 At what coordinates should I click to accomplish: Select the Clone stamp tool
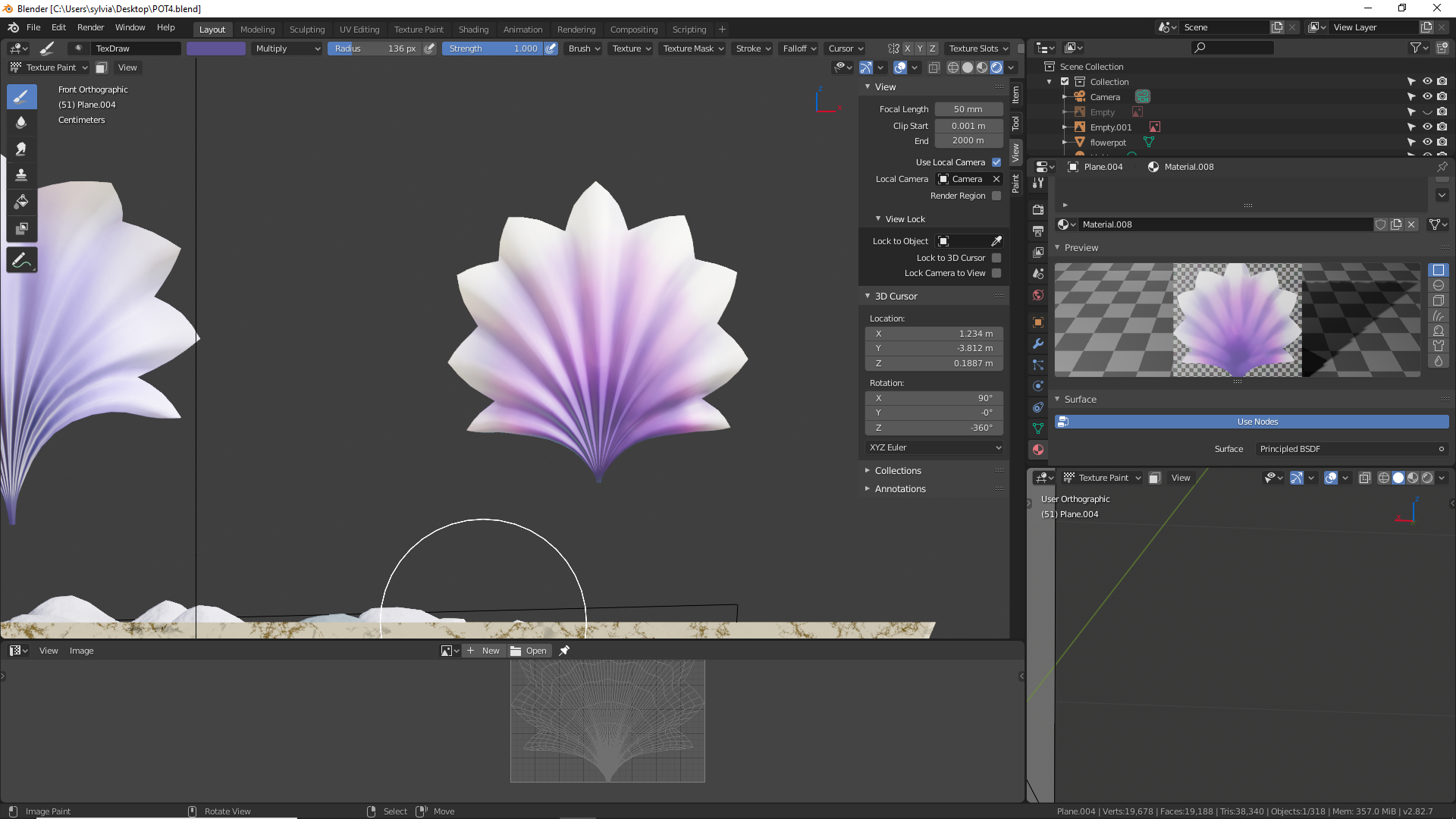21,175
